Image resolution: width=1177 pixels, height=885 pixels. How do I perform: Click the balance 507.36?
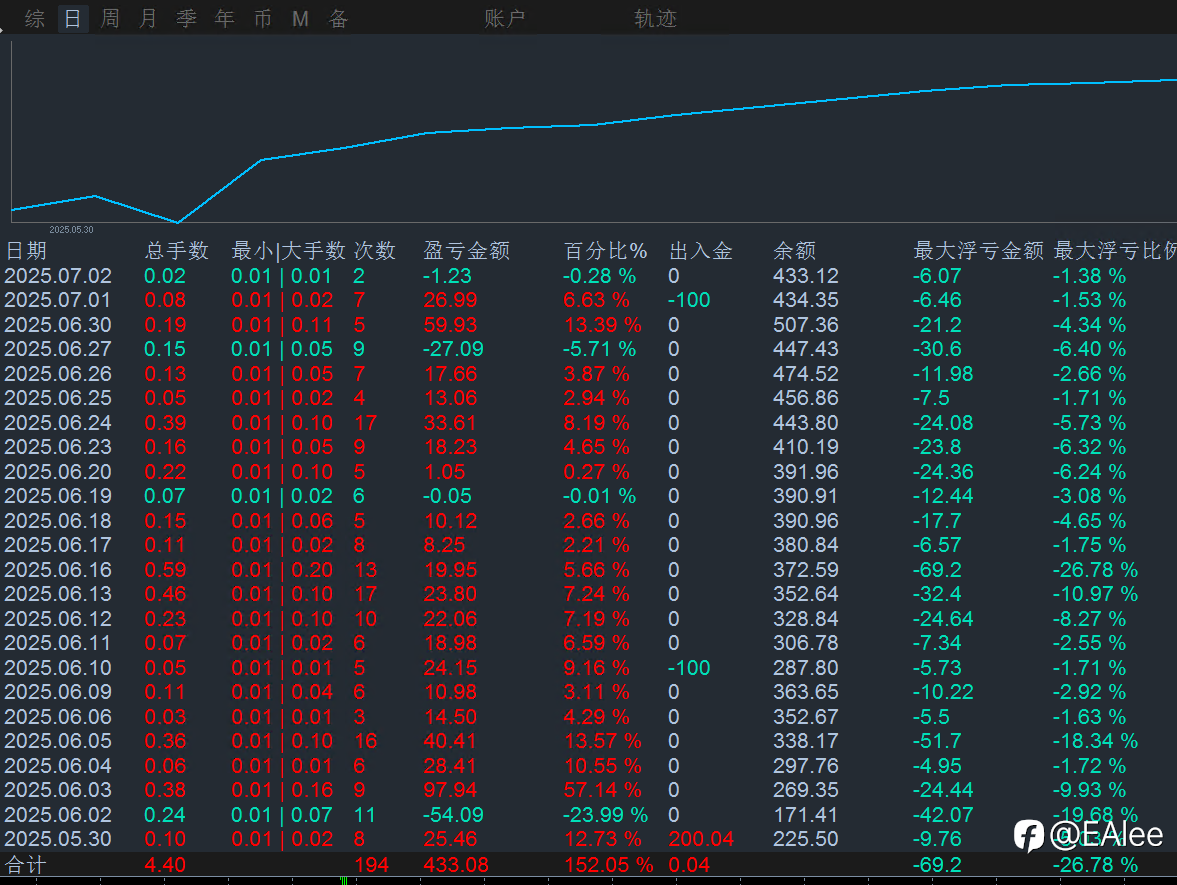pyautogui.click(x=805, y=325)
